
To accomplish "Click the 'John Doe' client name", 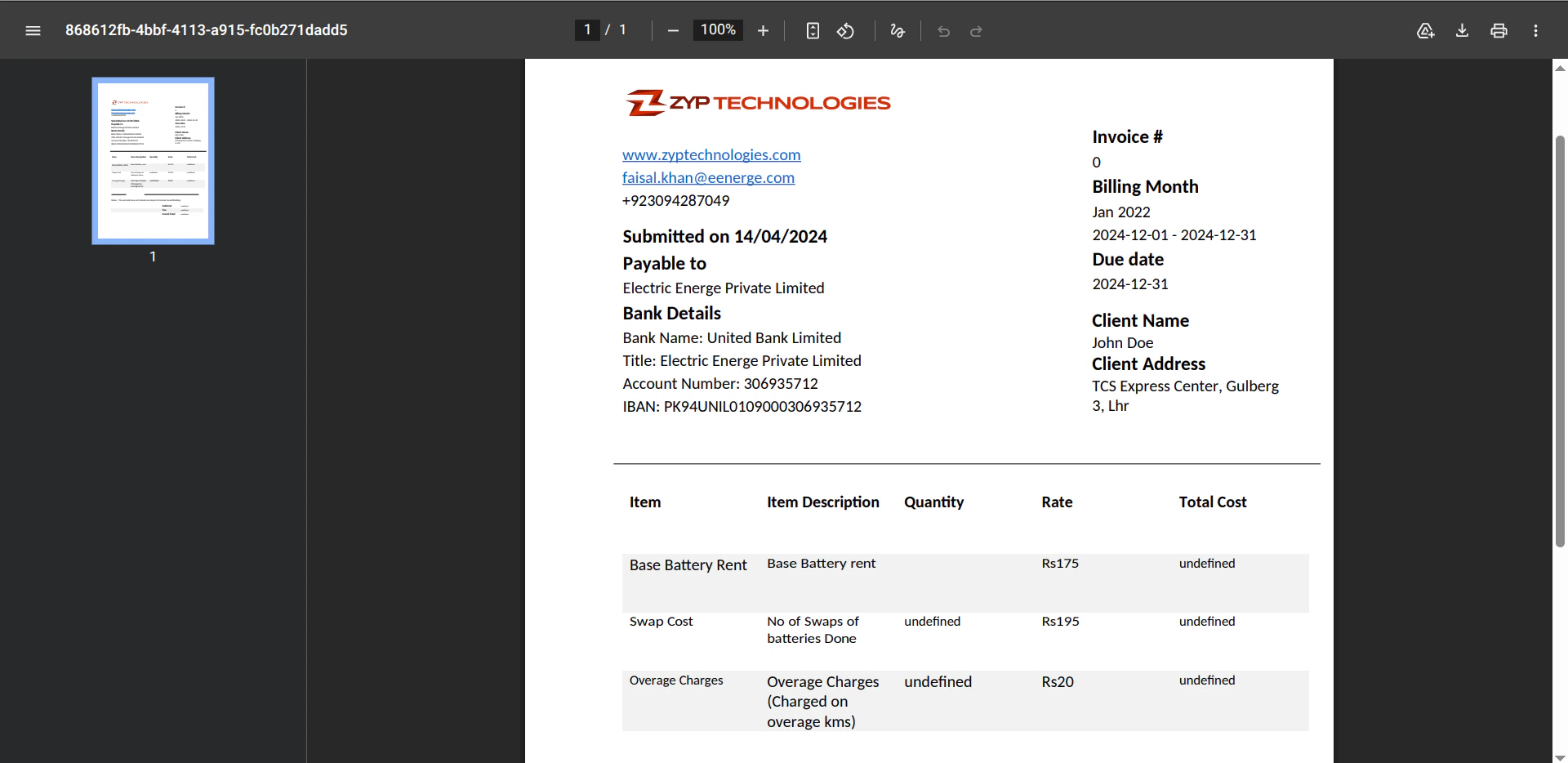I will coord(1122,342).
